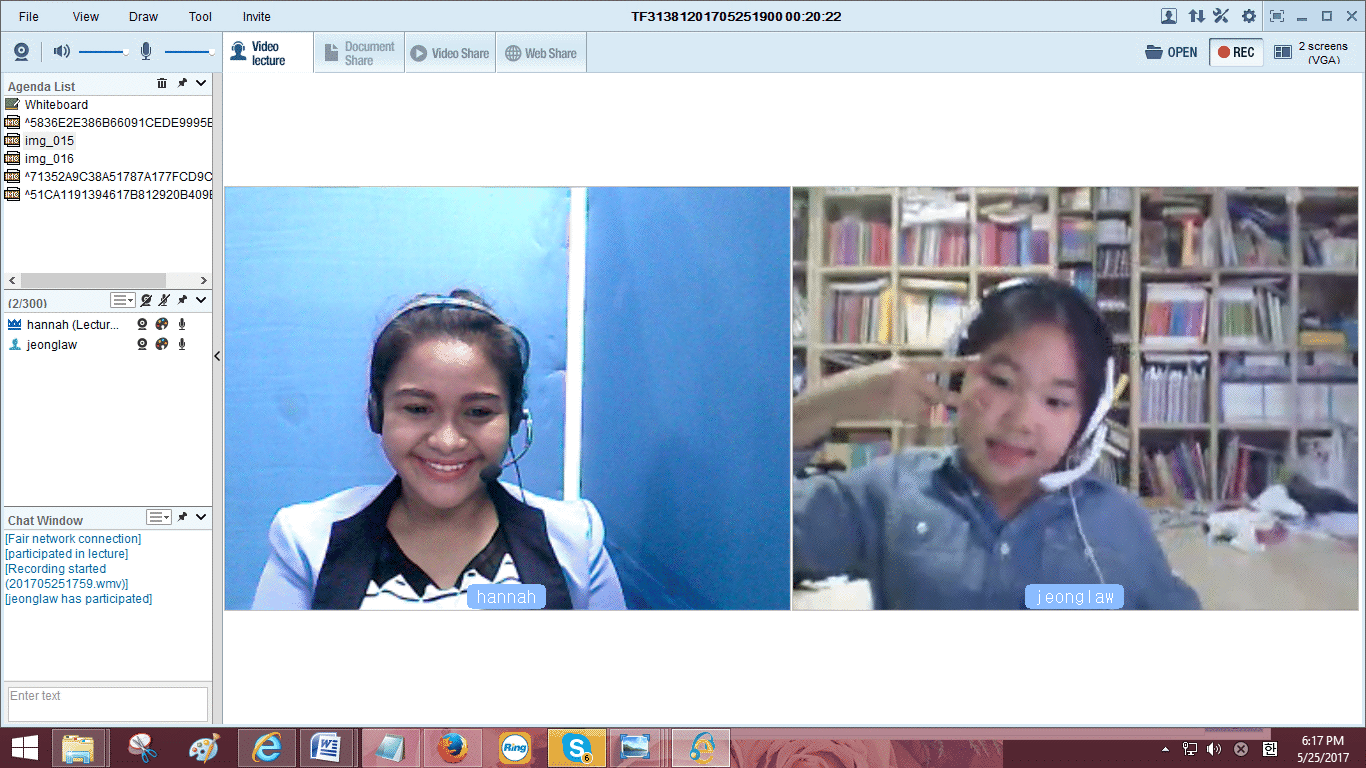Viewport: 1366px width, 768px height.
Task: Disable all participants' cameras in the list header
Action: 146,300
